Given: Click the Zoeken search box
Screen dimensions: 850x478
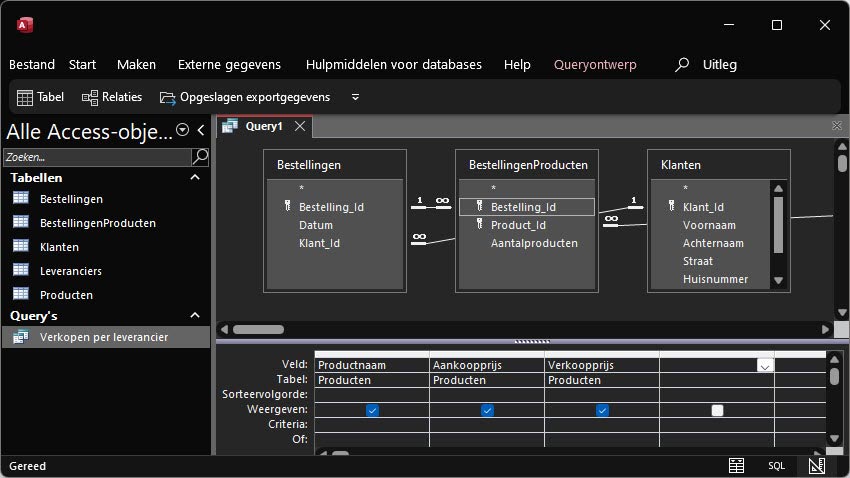Looking at the screenshot, I should (98, 157).
